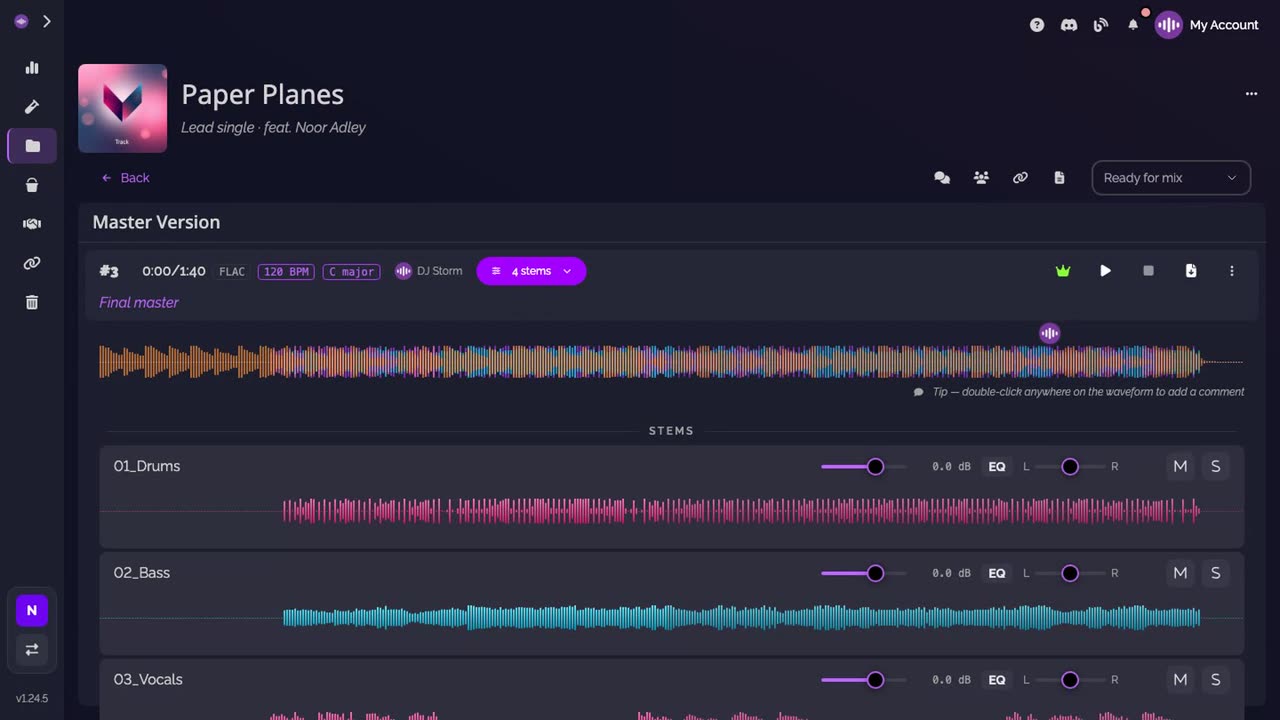Copy the track share link icon

coord(1020,178)
